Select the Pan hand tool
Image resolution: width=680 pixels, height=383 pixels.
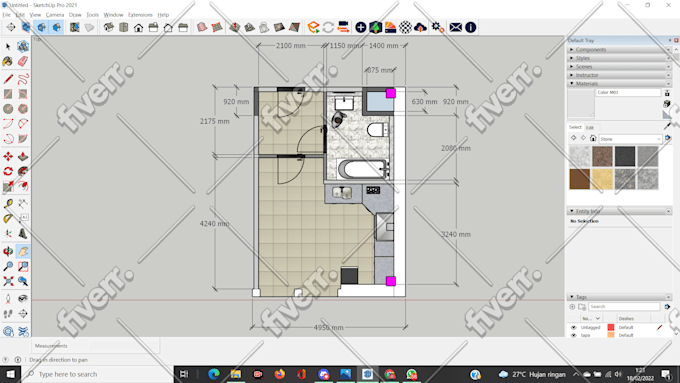click(x=23, y=251)
